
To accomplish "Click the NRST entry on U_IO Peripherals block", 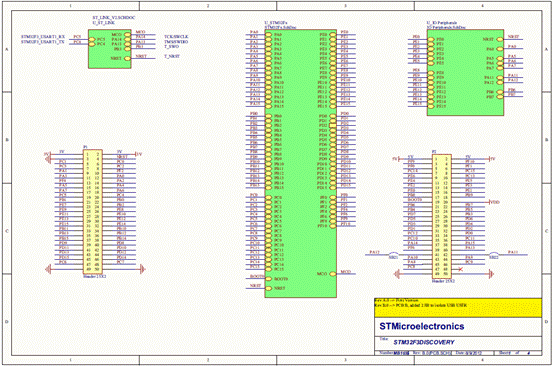I will 493,39.
